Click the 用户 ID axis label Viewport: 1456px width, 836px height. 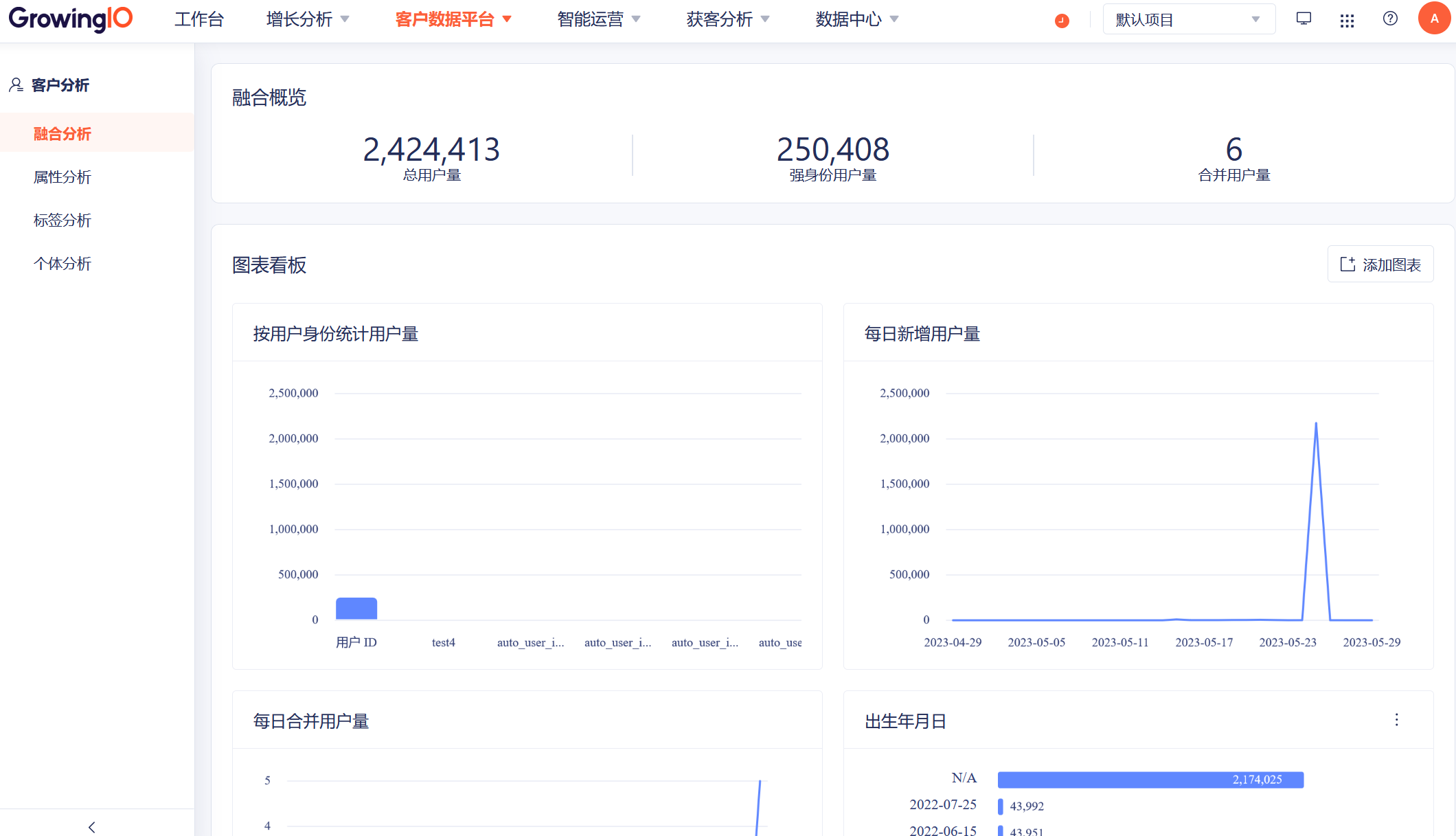coord(356,642)
